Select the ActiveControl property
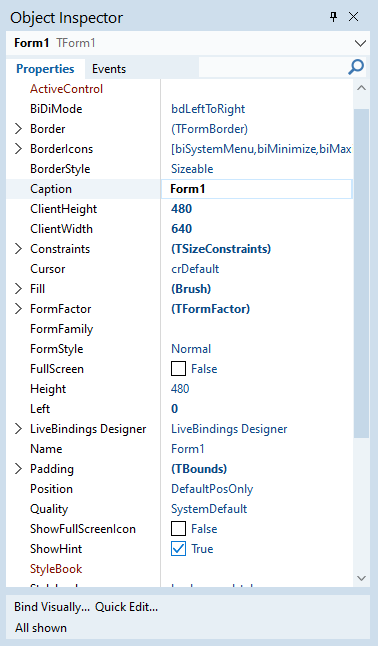The height and width of the screenshot is (646, 378). pyautogui.click(x=66, y=89)
